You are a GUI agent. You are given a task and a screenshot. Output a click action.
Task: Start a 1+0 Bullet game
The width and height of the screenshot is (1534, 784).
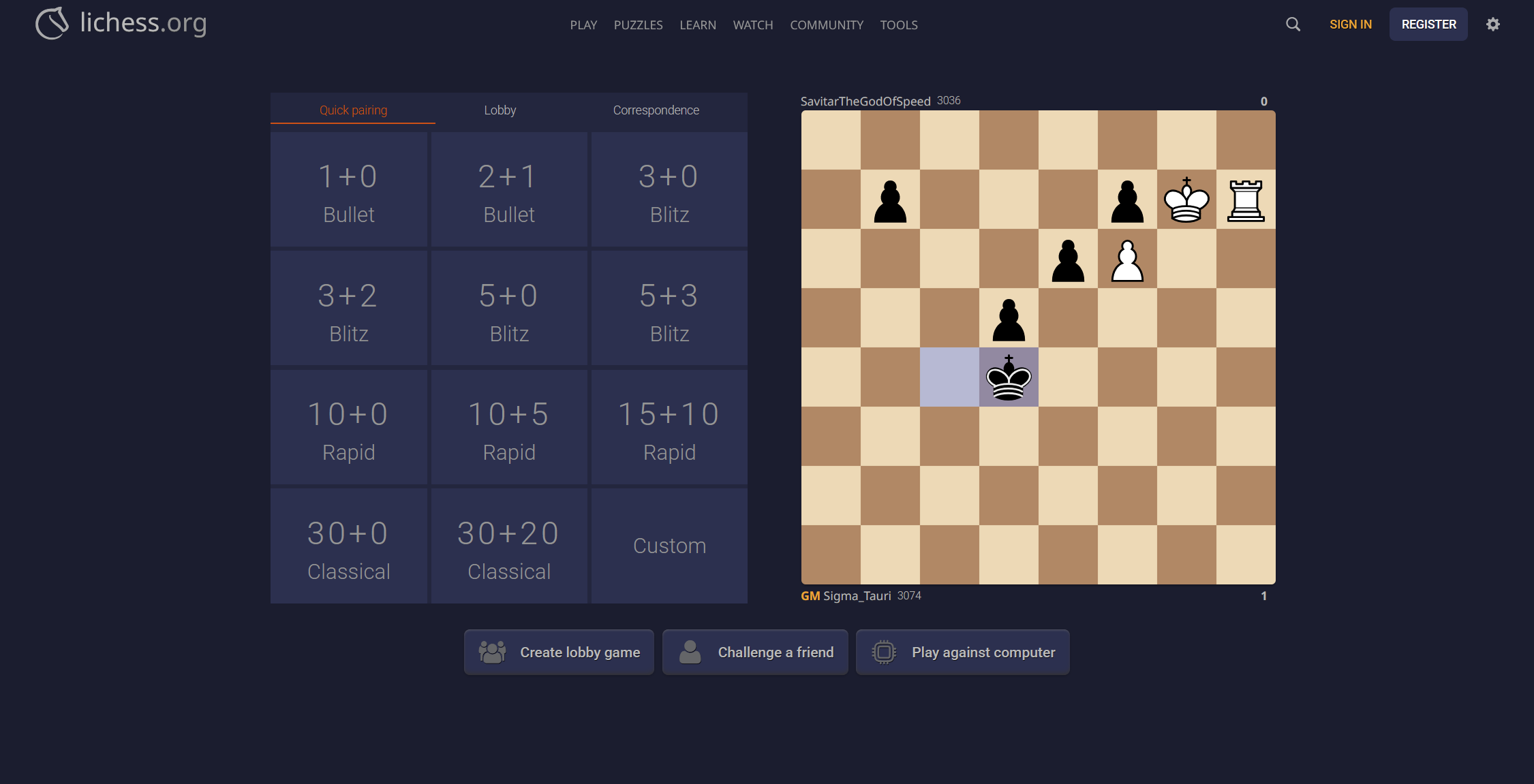click(348, 191)
